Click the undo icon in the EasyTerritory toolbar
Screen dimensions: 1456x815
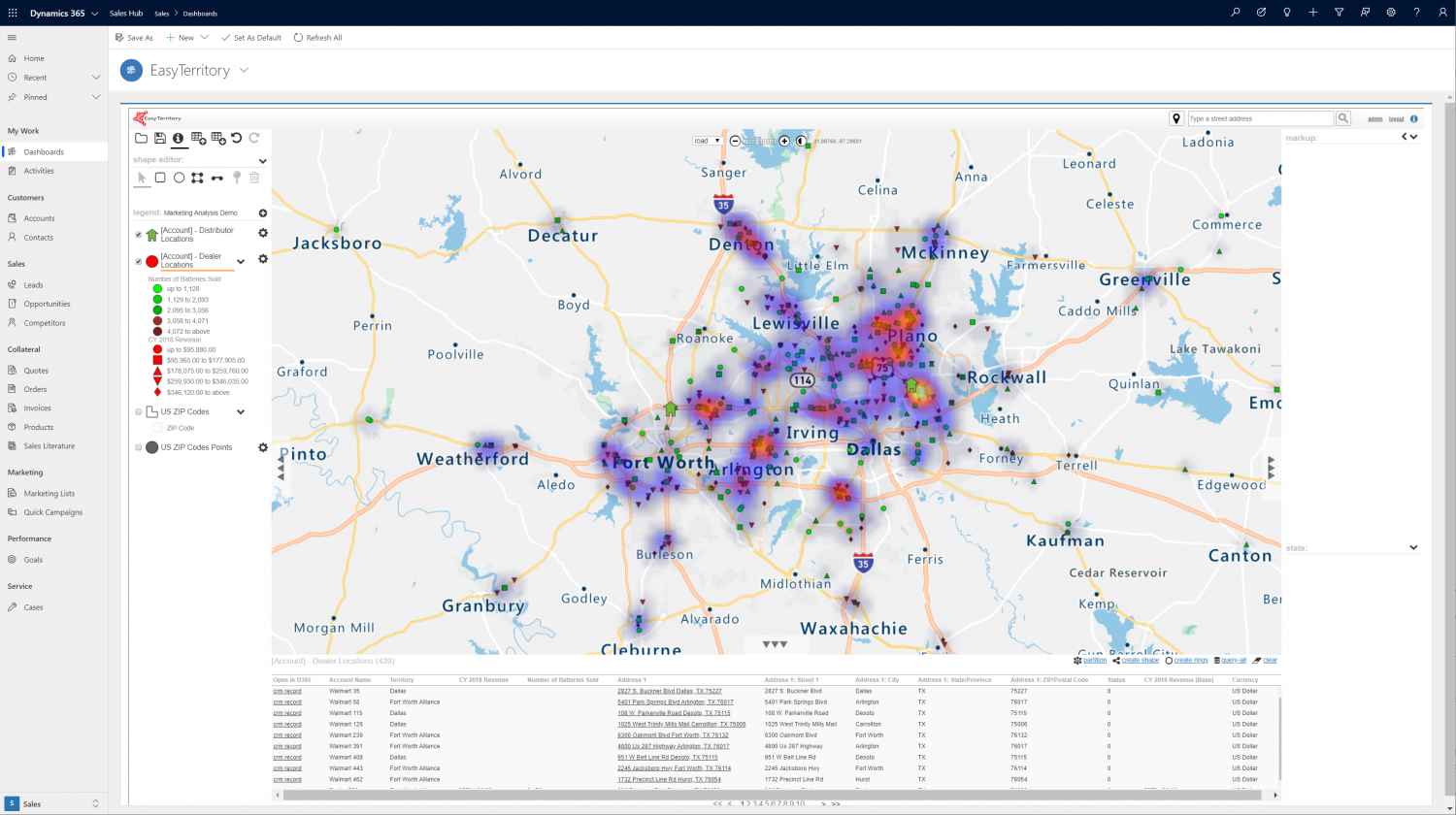(236, 138)
